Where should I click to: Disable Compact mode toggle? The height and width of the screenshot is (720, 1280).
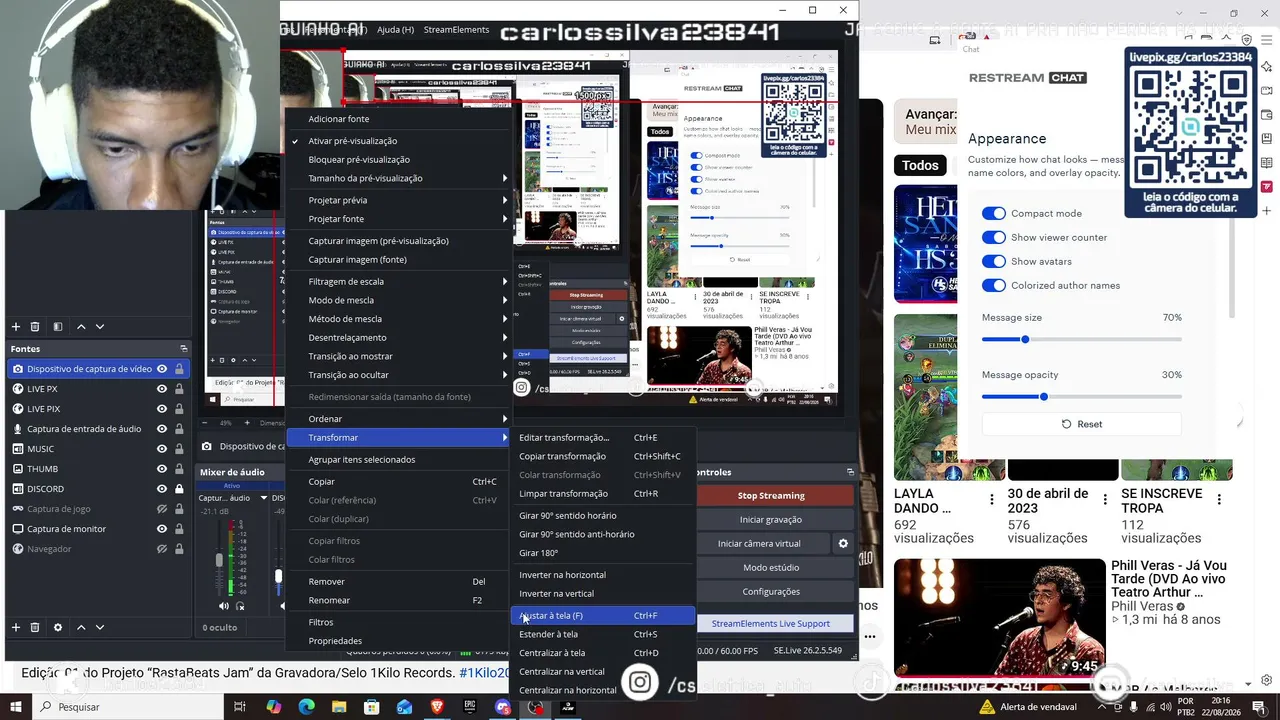pos(993,213)
